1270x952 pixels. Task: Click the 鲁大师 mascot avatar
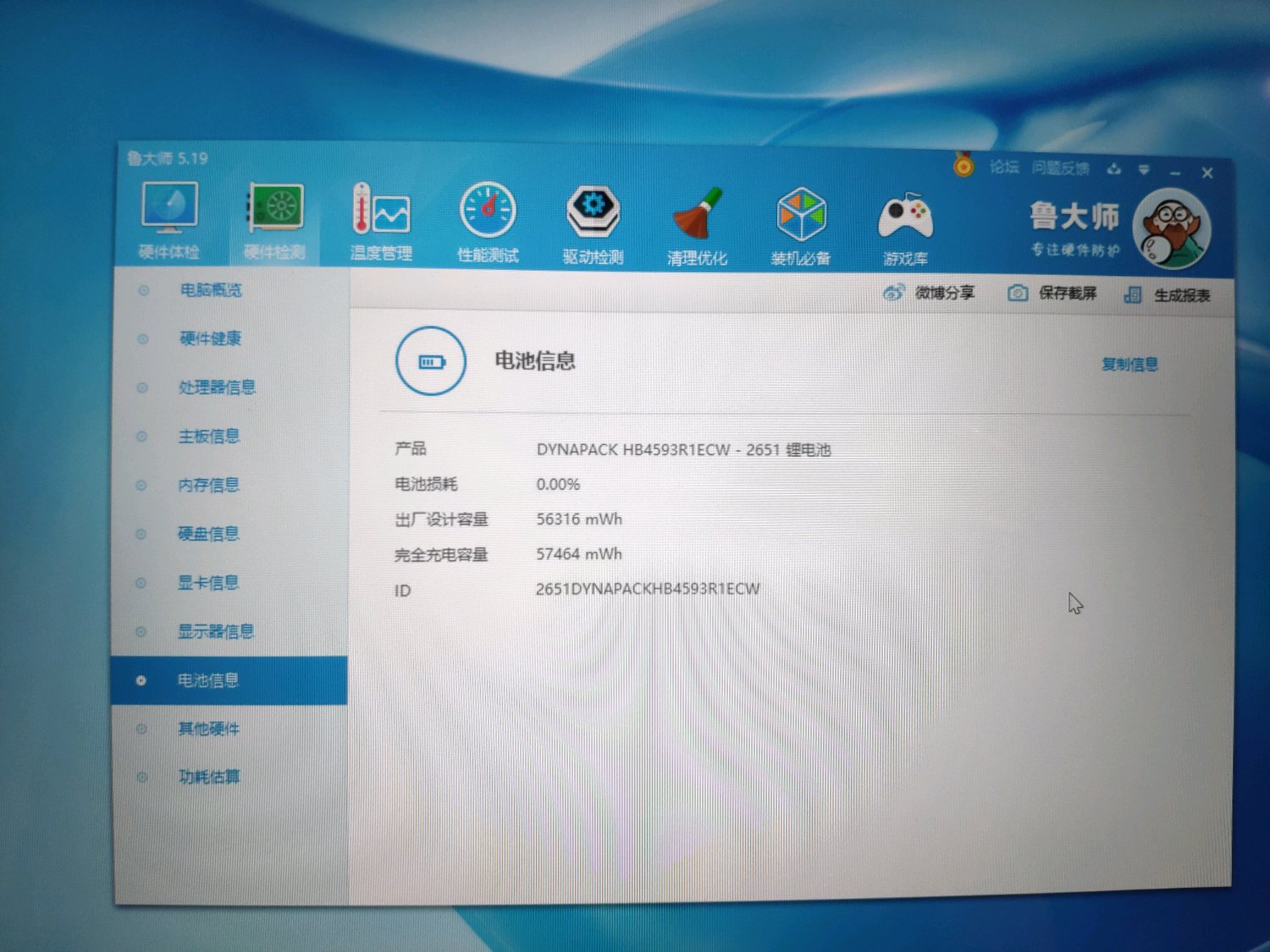click(x=1173, y=228)
